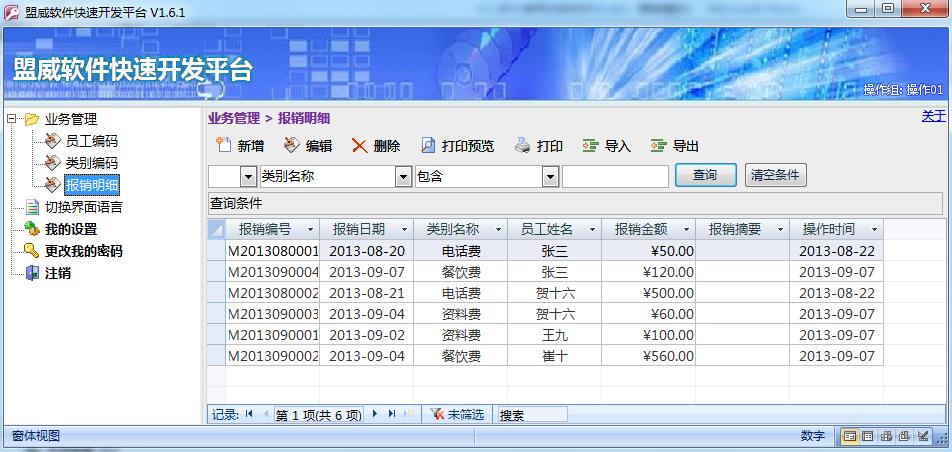Screen dimensions: 952x452
Task: Open 报销编号 column filter arrow
Action: click(310, 230)
